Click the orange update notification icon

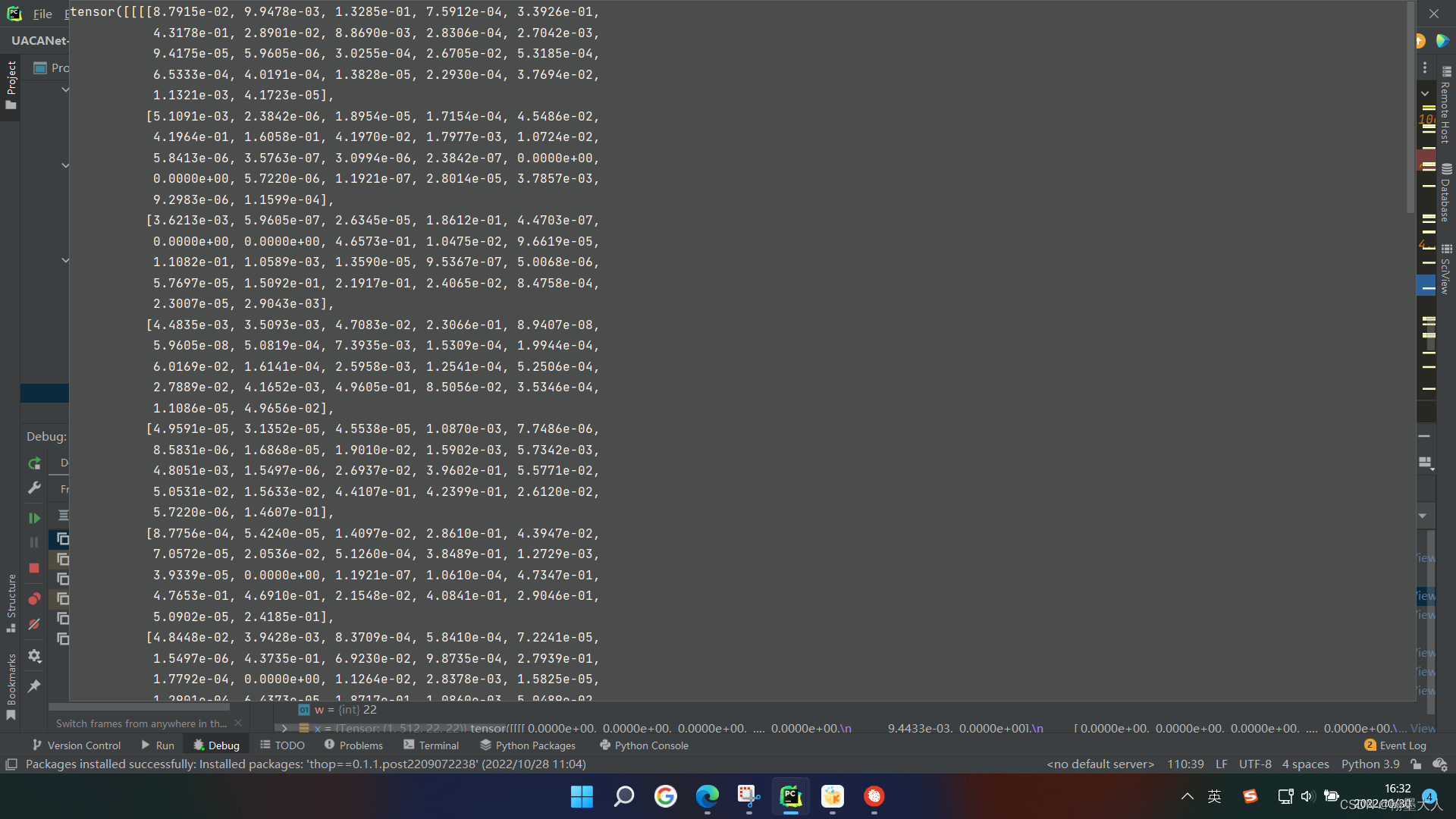point(1420,41)
